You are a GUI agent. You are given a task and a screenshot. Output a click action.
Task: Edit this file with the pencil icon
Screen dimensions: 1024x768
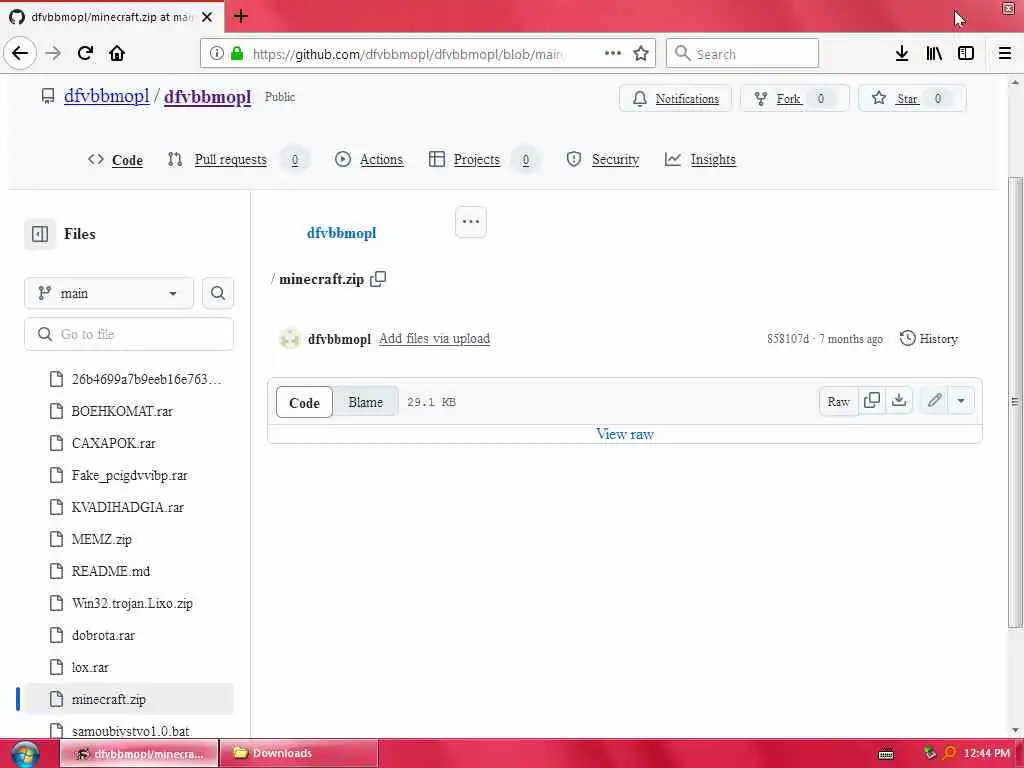935,401
